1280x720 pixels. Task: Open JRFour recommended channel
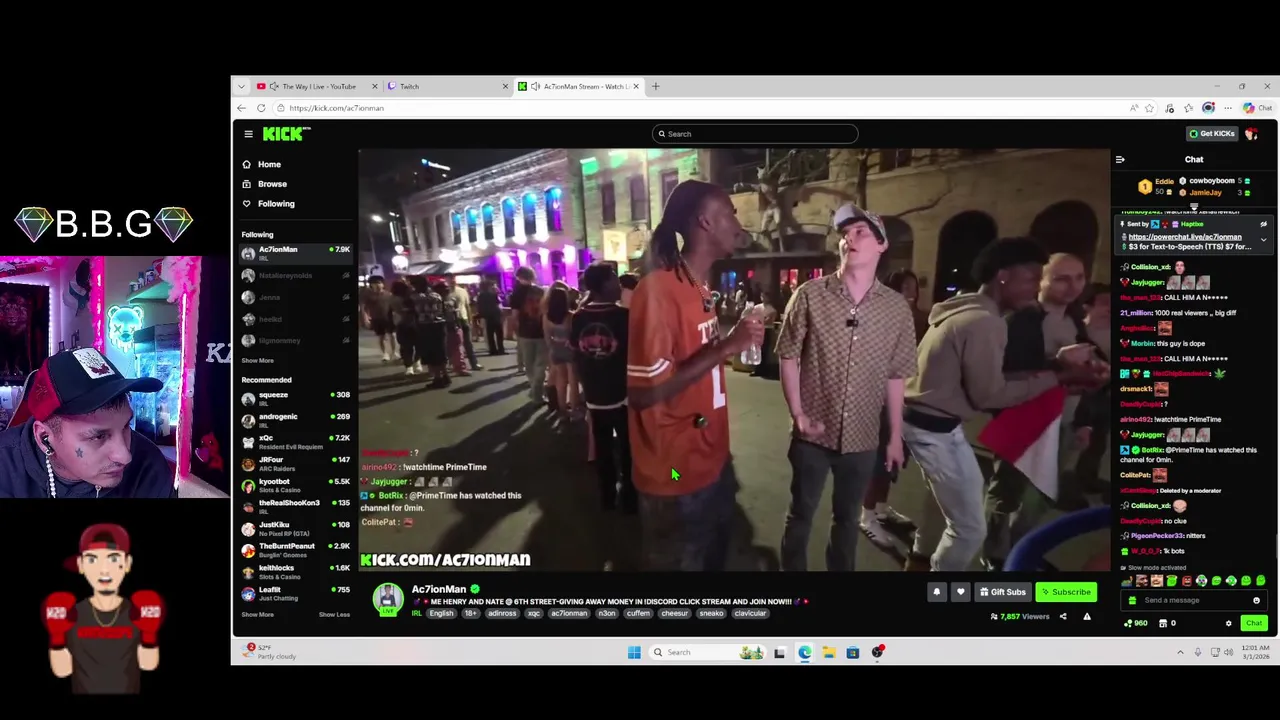pyautogui.click(x=296, y=463)
